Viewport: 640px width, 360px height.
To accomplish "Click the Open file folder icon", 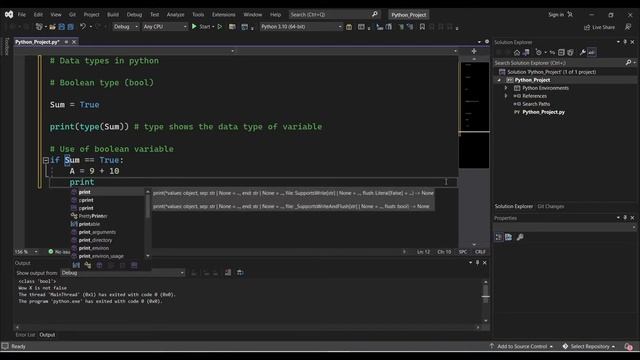I will (x=52, y=27).
